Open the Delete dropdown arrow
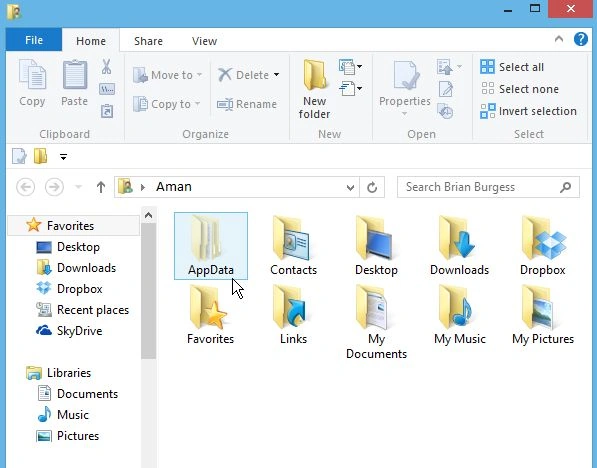The width and height of the screenshot is (597, 468). tap(276, 75)
